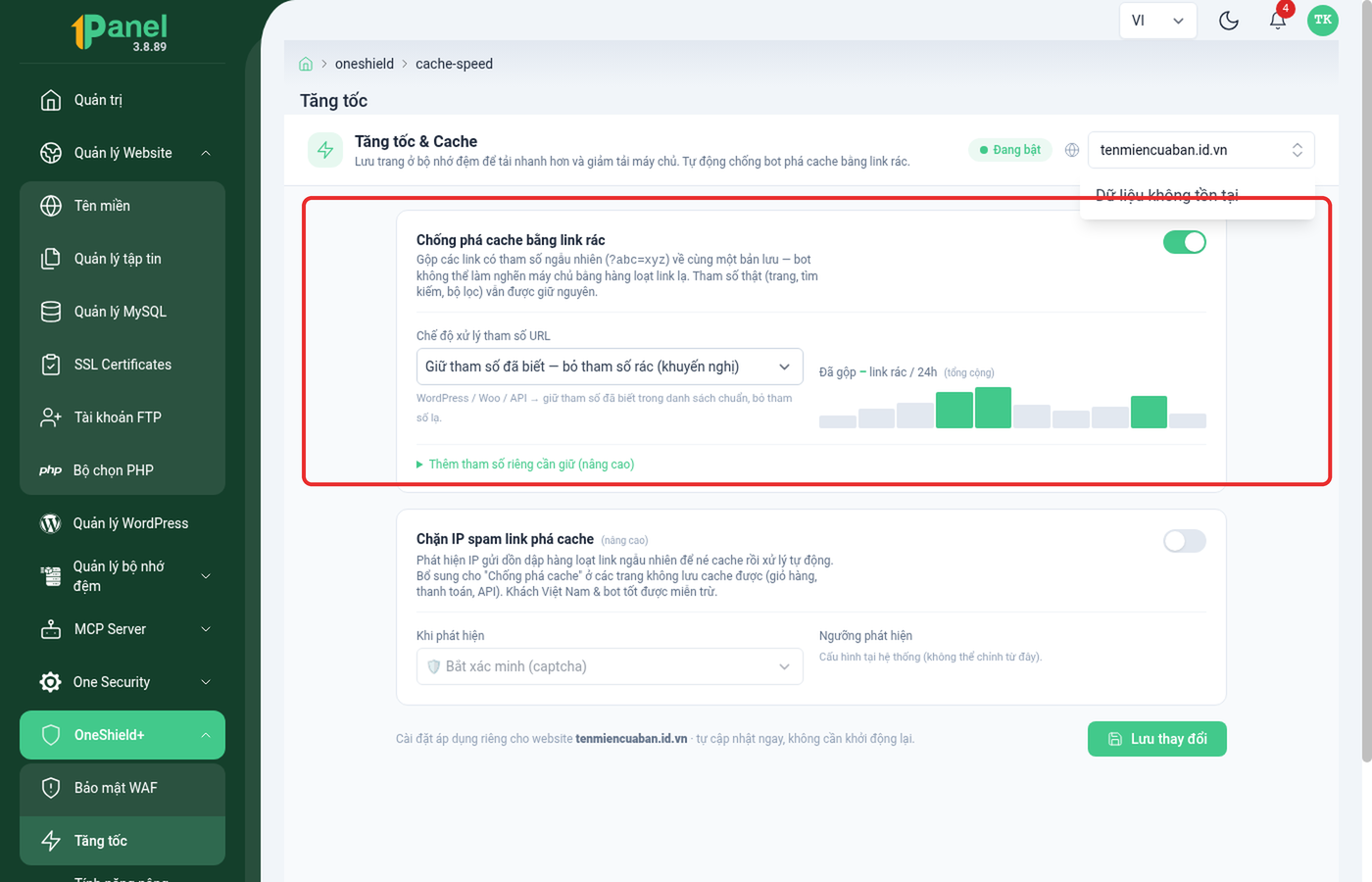Click the OneShield+ shield icon
This screenshot has height=882, width=1372.
51,735
